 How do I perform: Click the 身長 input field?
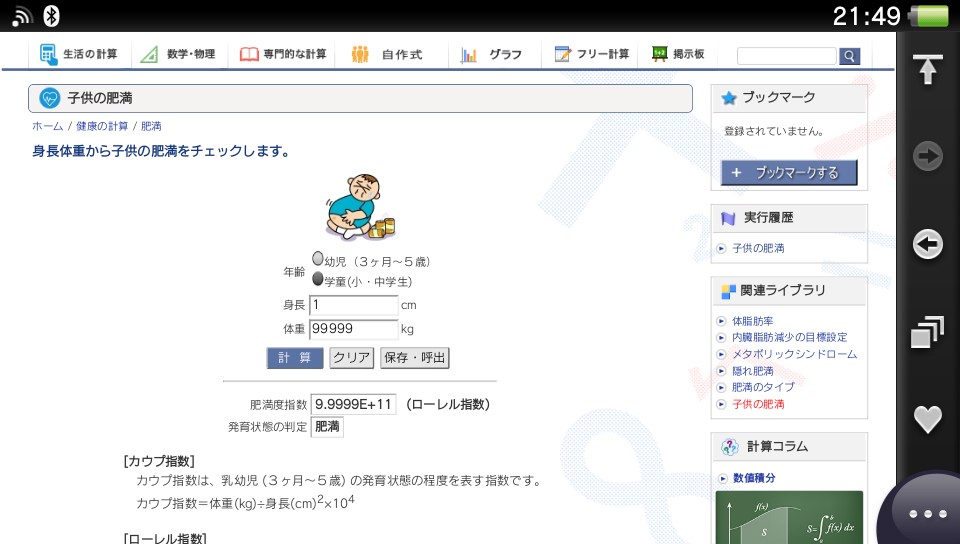pos(354,305)
